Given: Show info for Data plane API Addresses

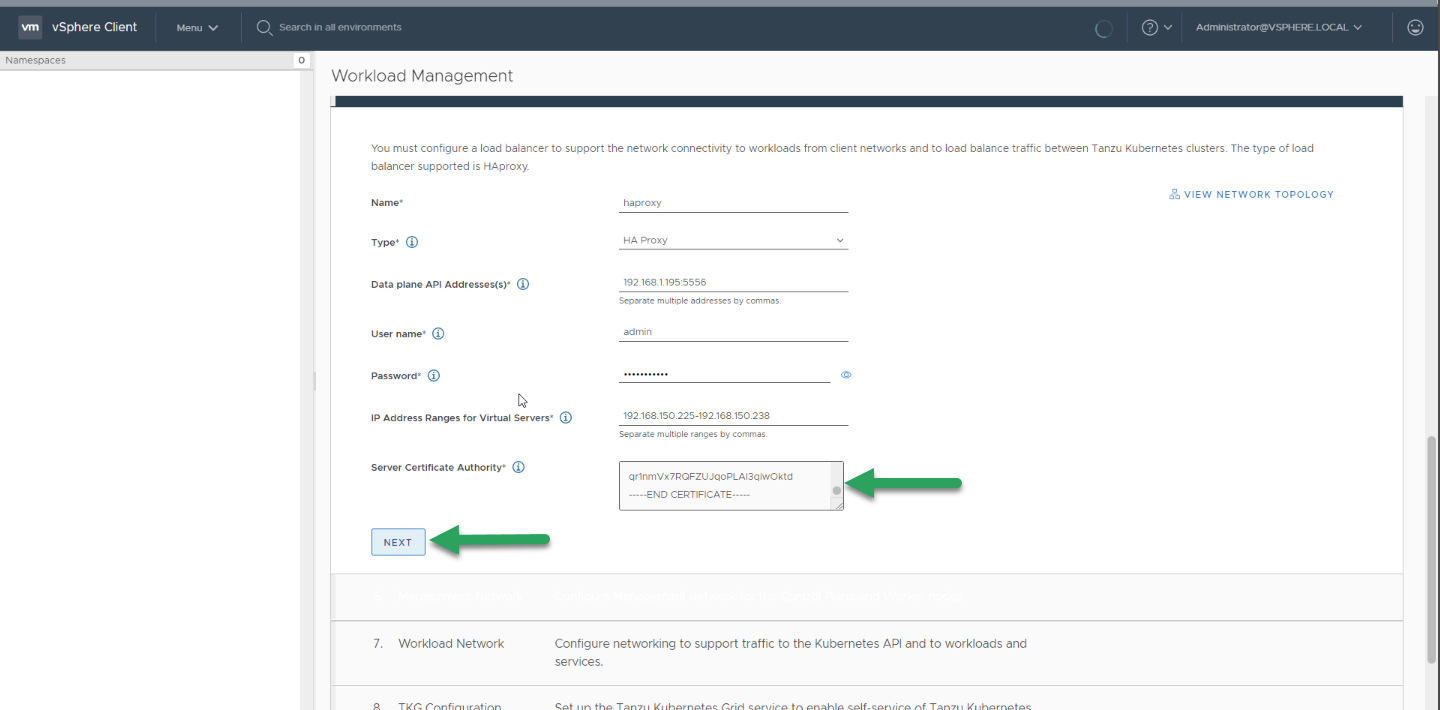Looking at the screenshot, I should pyautogui.click(x=523, y=284).
